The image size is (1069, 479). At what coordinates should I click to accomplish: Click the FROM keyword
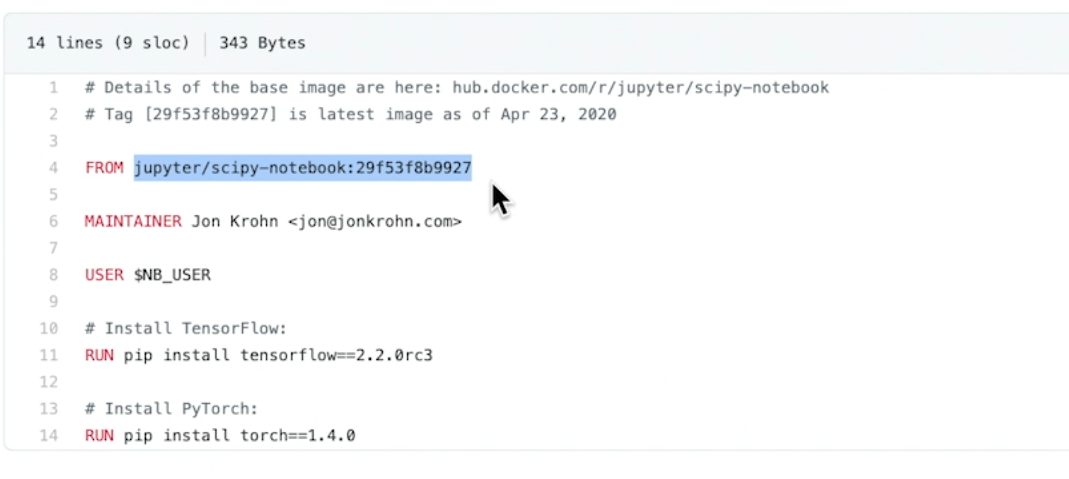click(105, 168)
